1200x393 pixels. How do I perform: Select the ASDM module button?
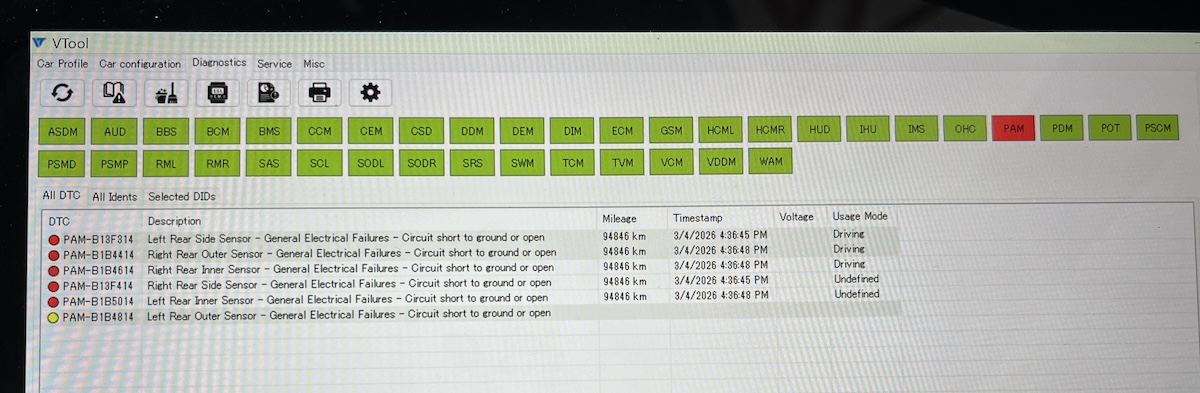pyautogui.click(x=63, y=132)
